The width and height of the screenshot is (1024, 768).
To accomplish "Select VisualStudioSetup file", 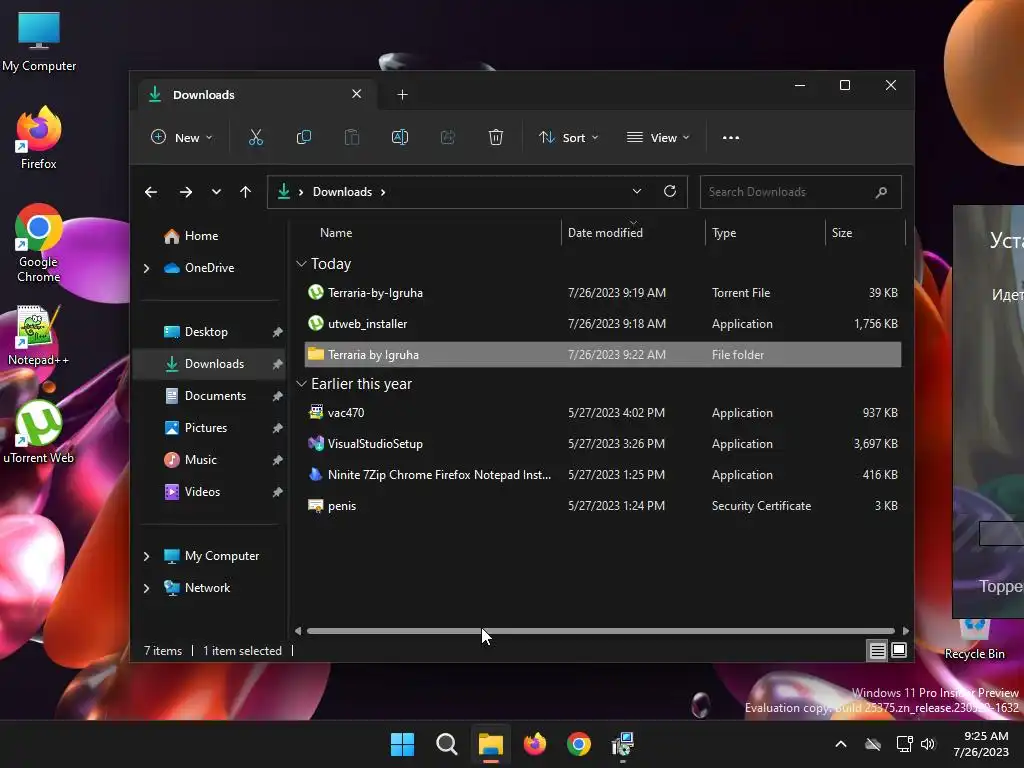I will tap(603, 443).
